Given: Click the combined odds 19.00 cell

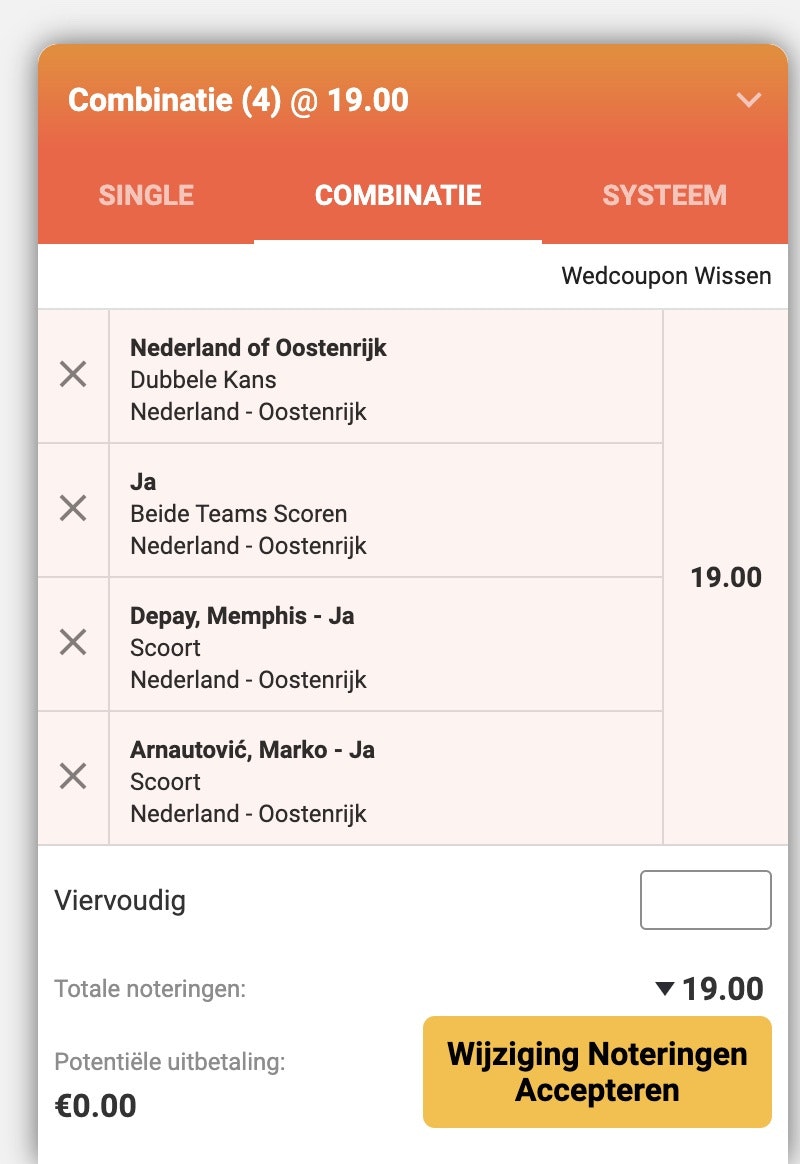Looking at the screenshot, I should point(726,577).
